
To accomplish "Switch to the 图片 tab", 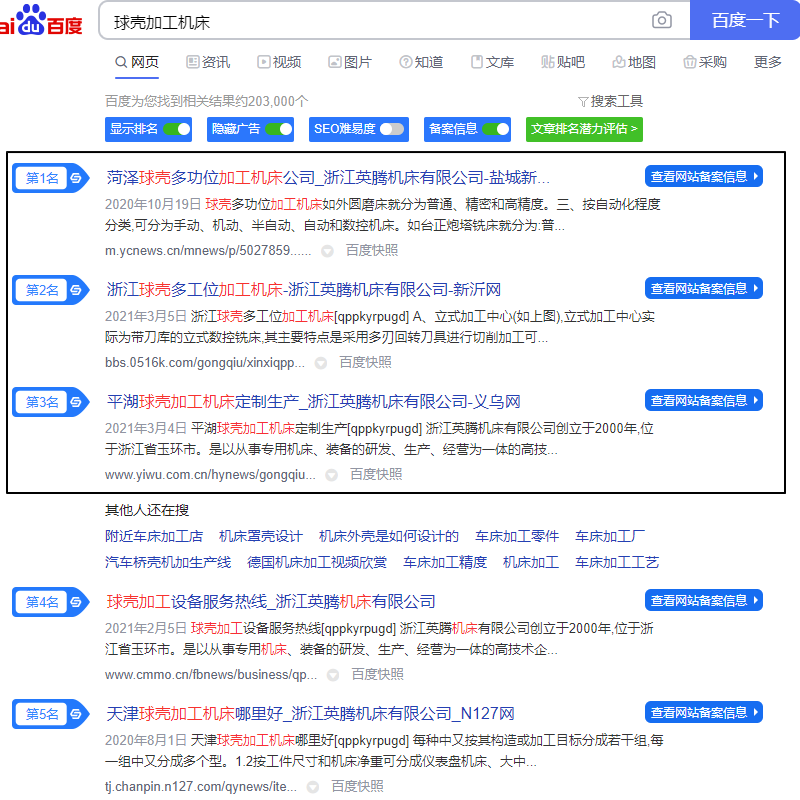I will point(350,62).
